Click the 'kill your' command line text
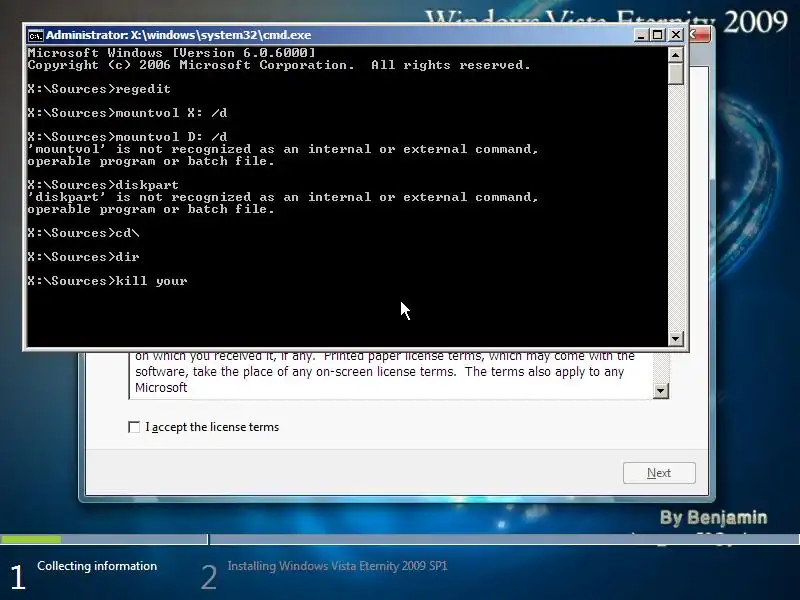 pos(152,281)
